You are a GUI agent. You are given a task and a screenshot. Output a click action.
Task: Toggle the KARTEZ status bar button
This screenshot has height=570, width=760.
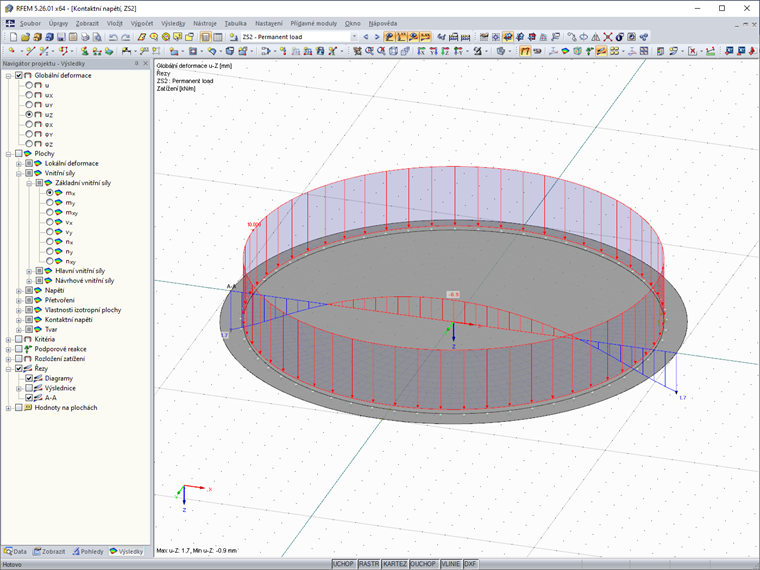point(395,563)
